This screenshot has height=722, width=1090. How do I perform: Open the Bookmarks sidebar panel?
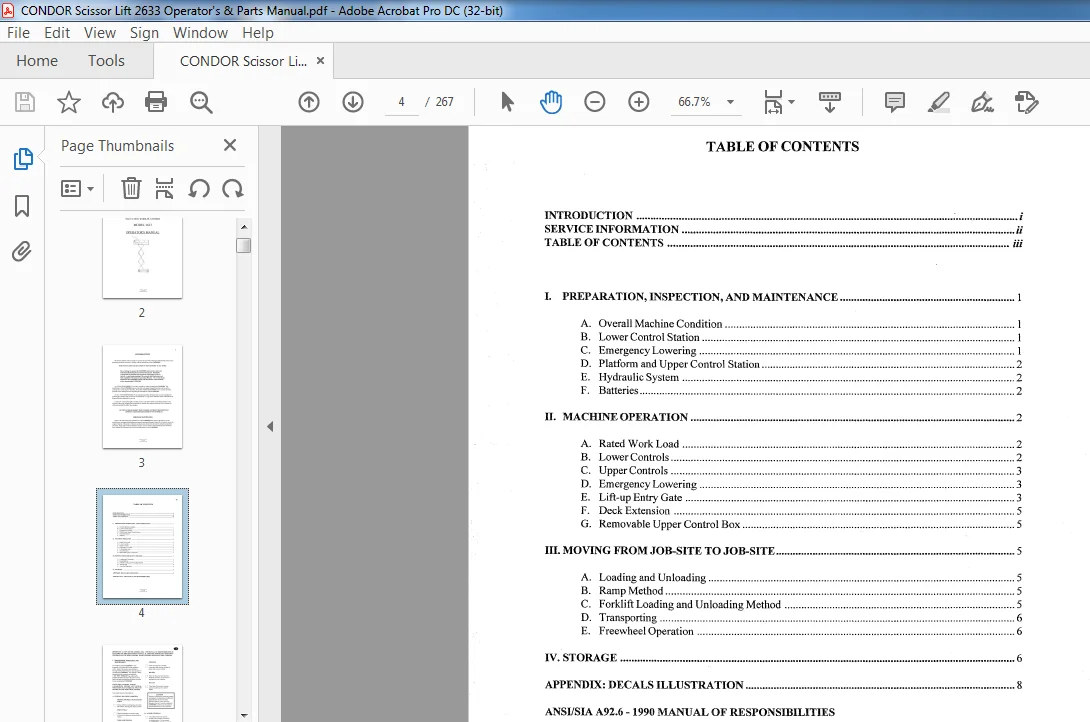click(22, 206)
